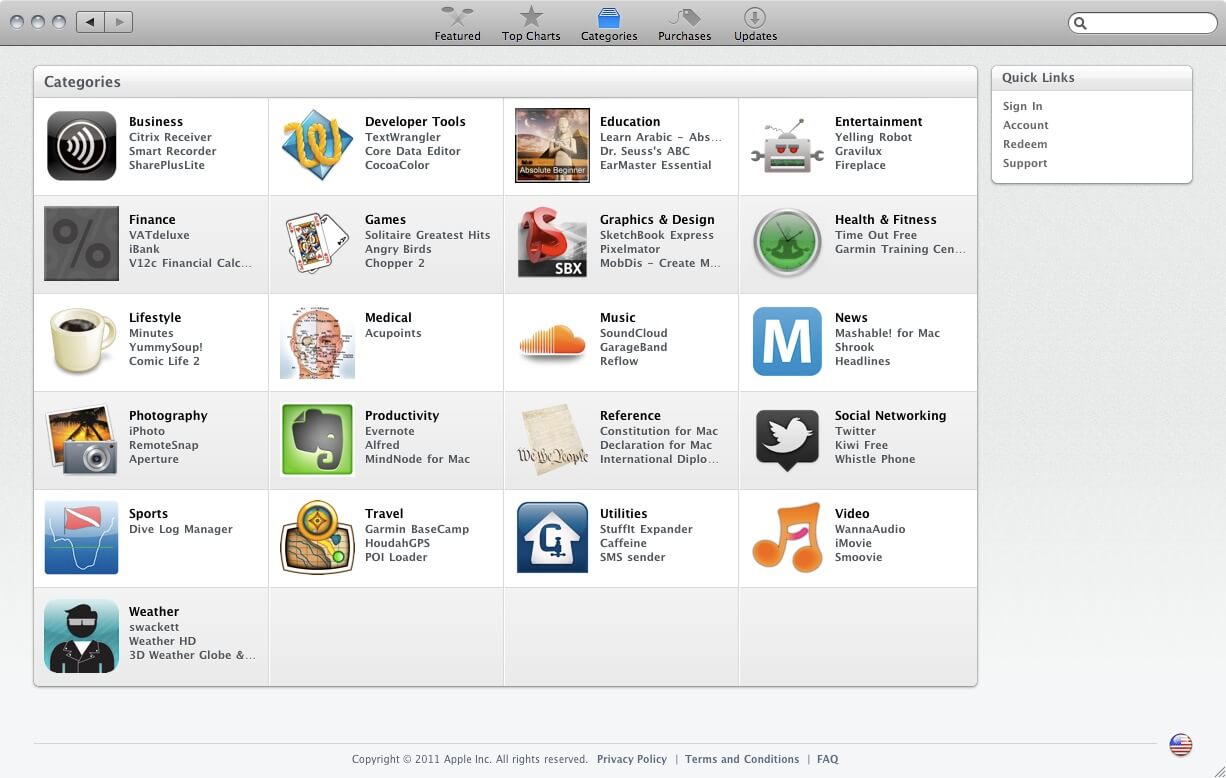Go forward with the right arrow button
The height and width of the screenshot is (778, 1226).
pyautogui.click(x=119, y=21)
